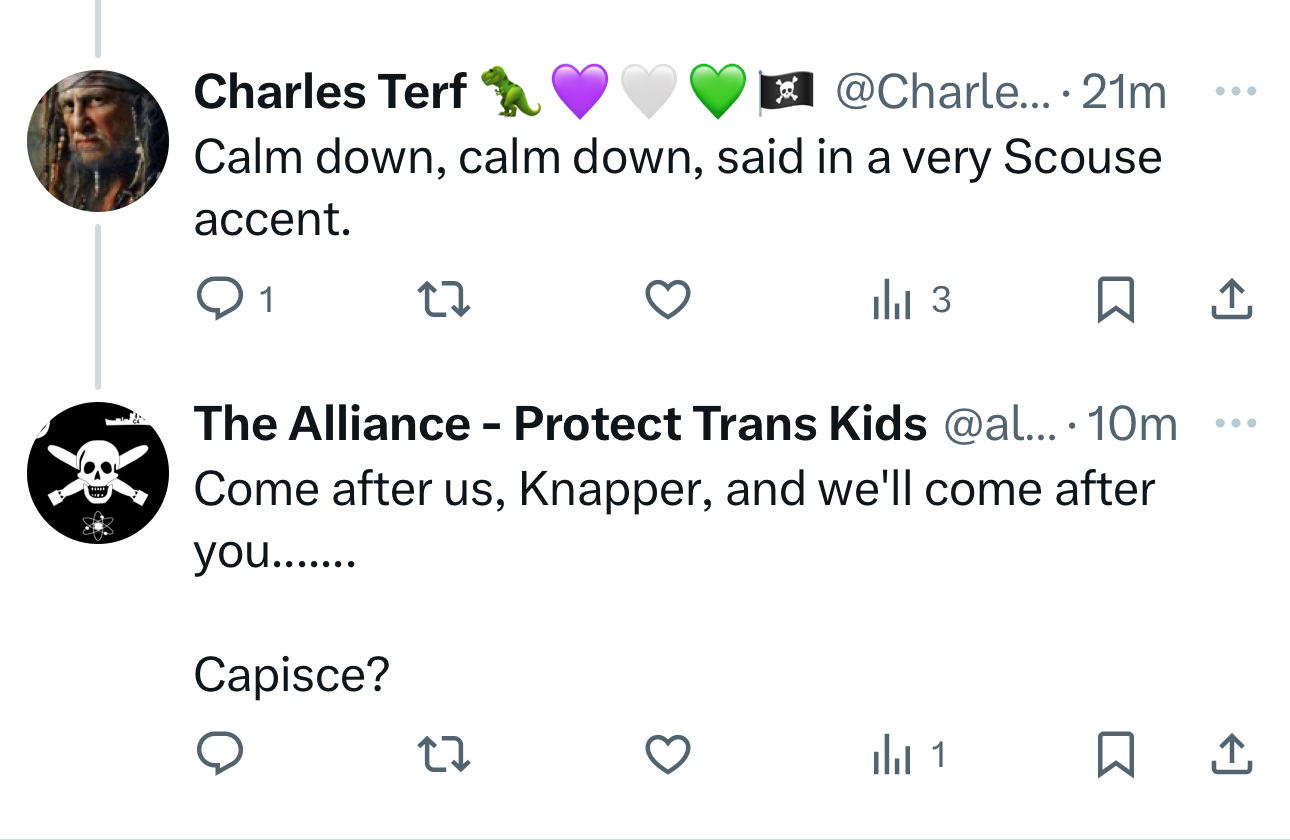1290x840 pixels.
Task: Bookmark the Charles Terf tweet
Action: 1115,300
